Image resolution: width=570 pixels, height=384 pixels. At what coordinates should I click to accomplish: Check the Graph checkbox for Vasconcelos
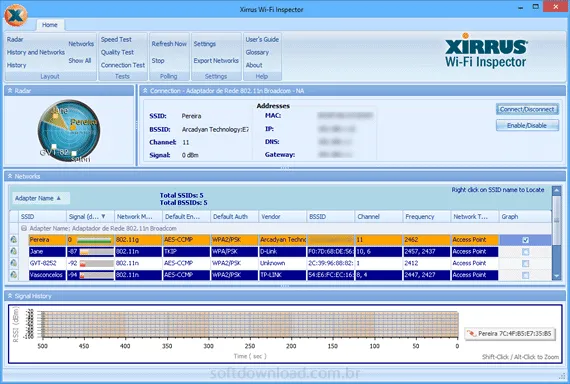[x=525, y=275]
